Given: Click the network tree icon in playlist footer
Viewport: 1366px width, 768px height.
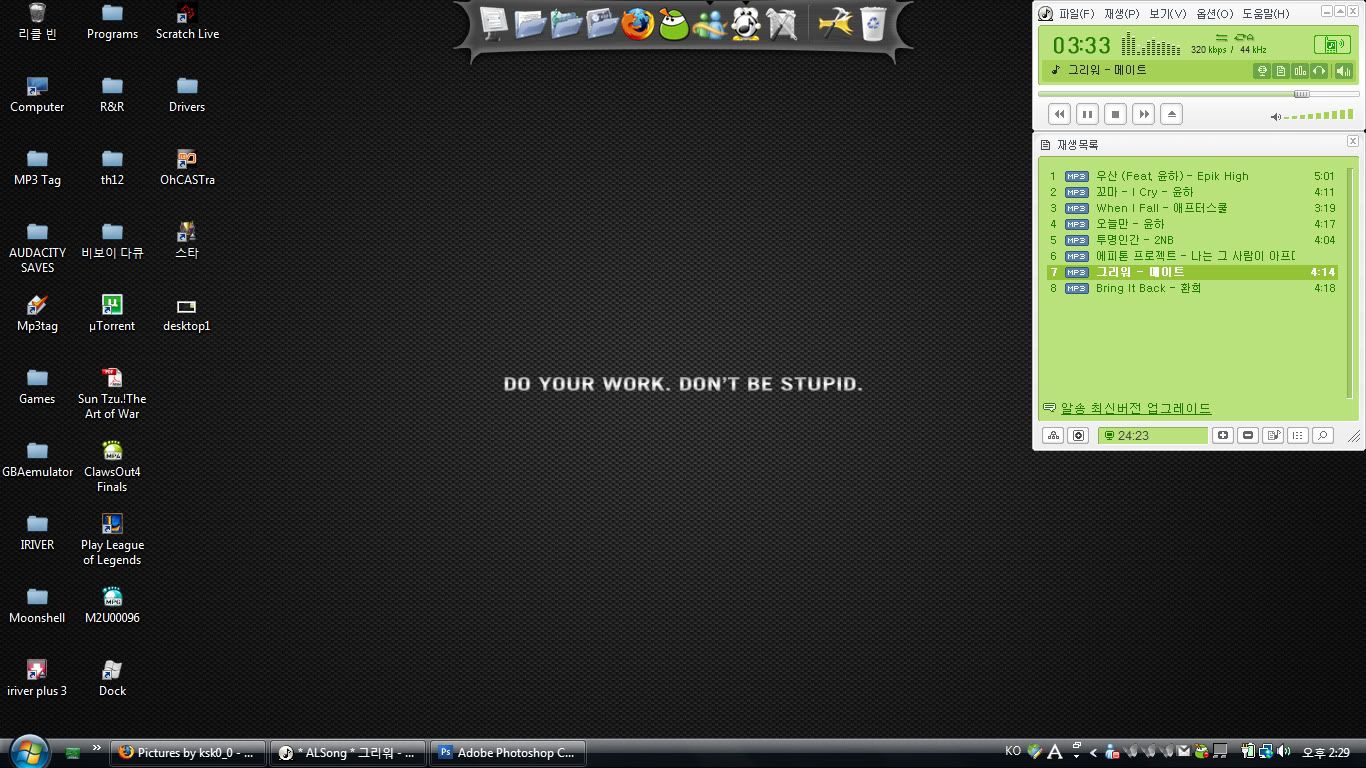Looking at the screenshot, I should [1053, 435].
